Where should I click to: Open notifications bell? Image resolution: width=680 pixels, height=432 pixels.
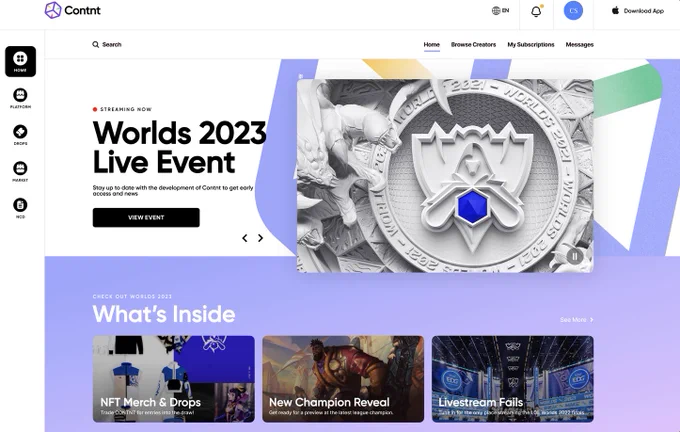point(536,11)
